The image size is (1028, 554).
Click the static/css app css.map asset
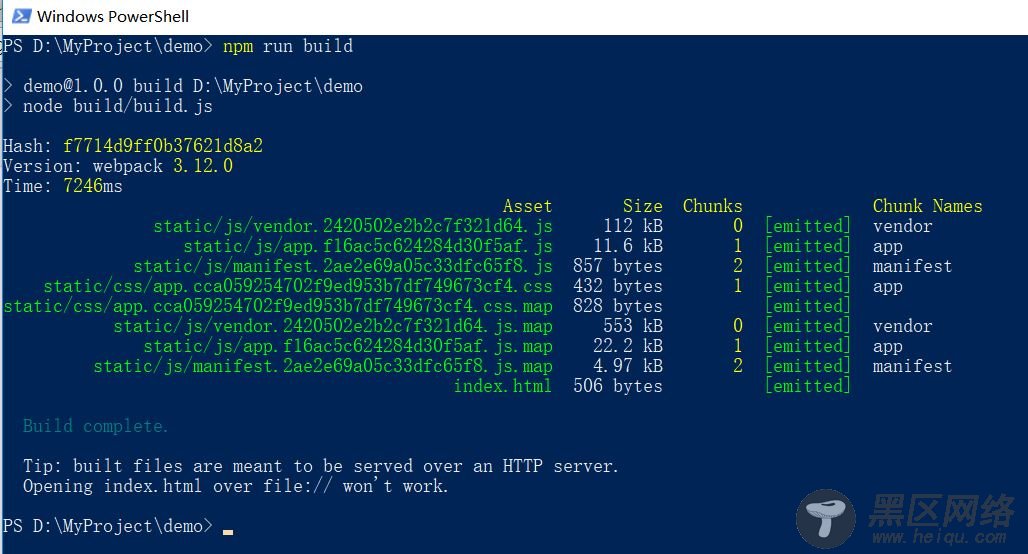[x=278, y=306]
